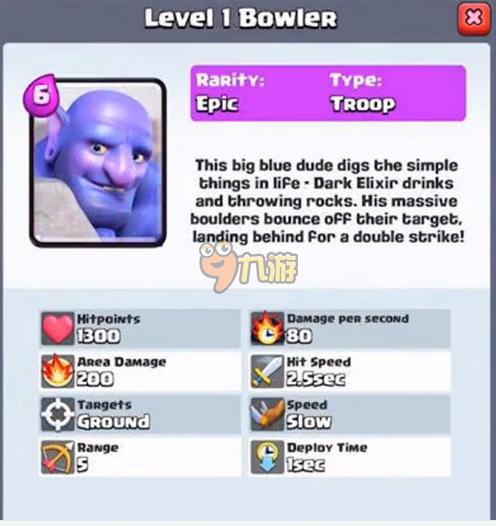Tap the Range bow-and-arrow icon

[x=58, y=457]
